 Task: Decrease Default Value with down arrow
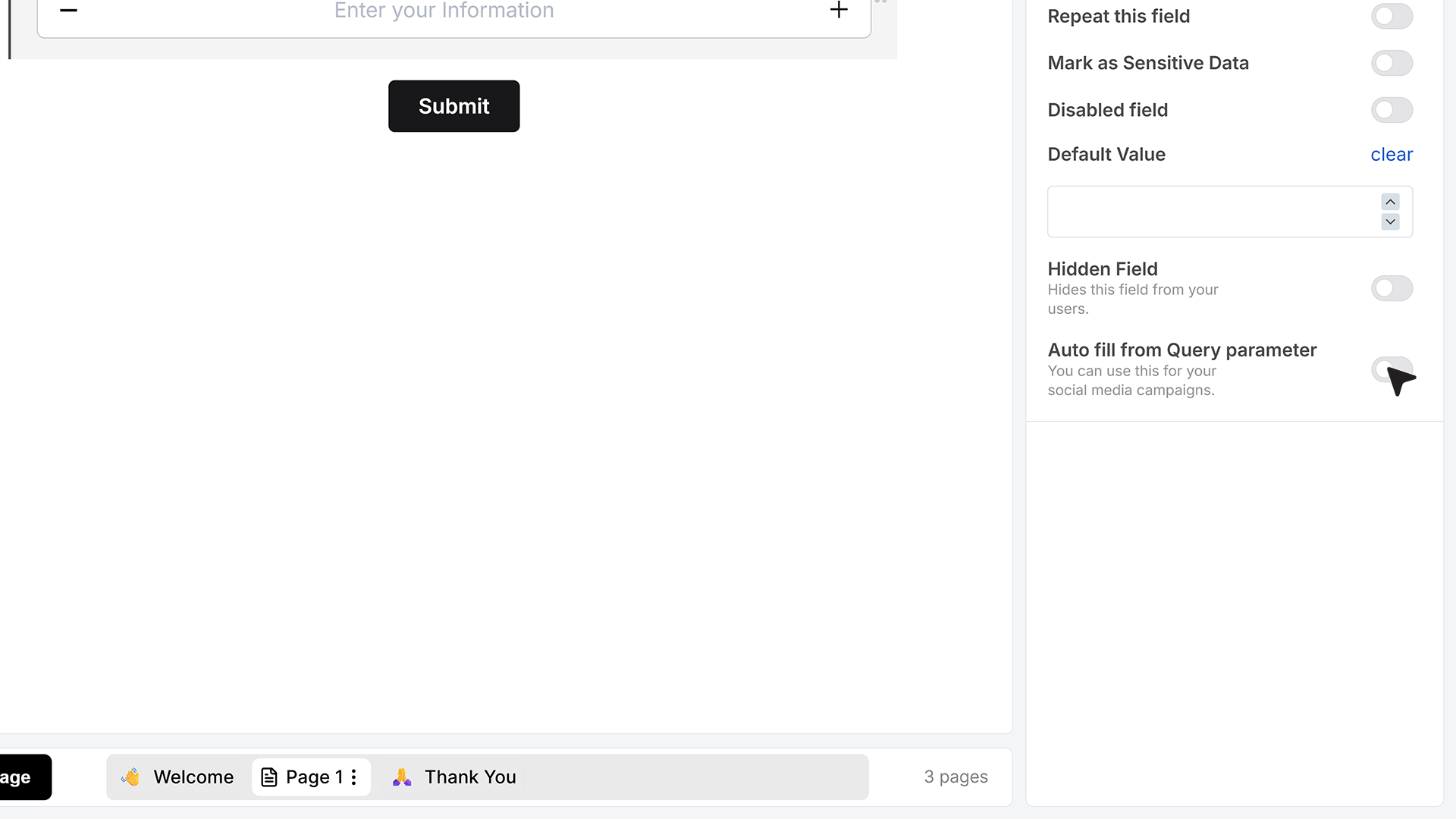[x=1390, y=221]
